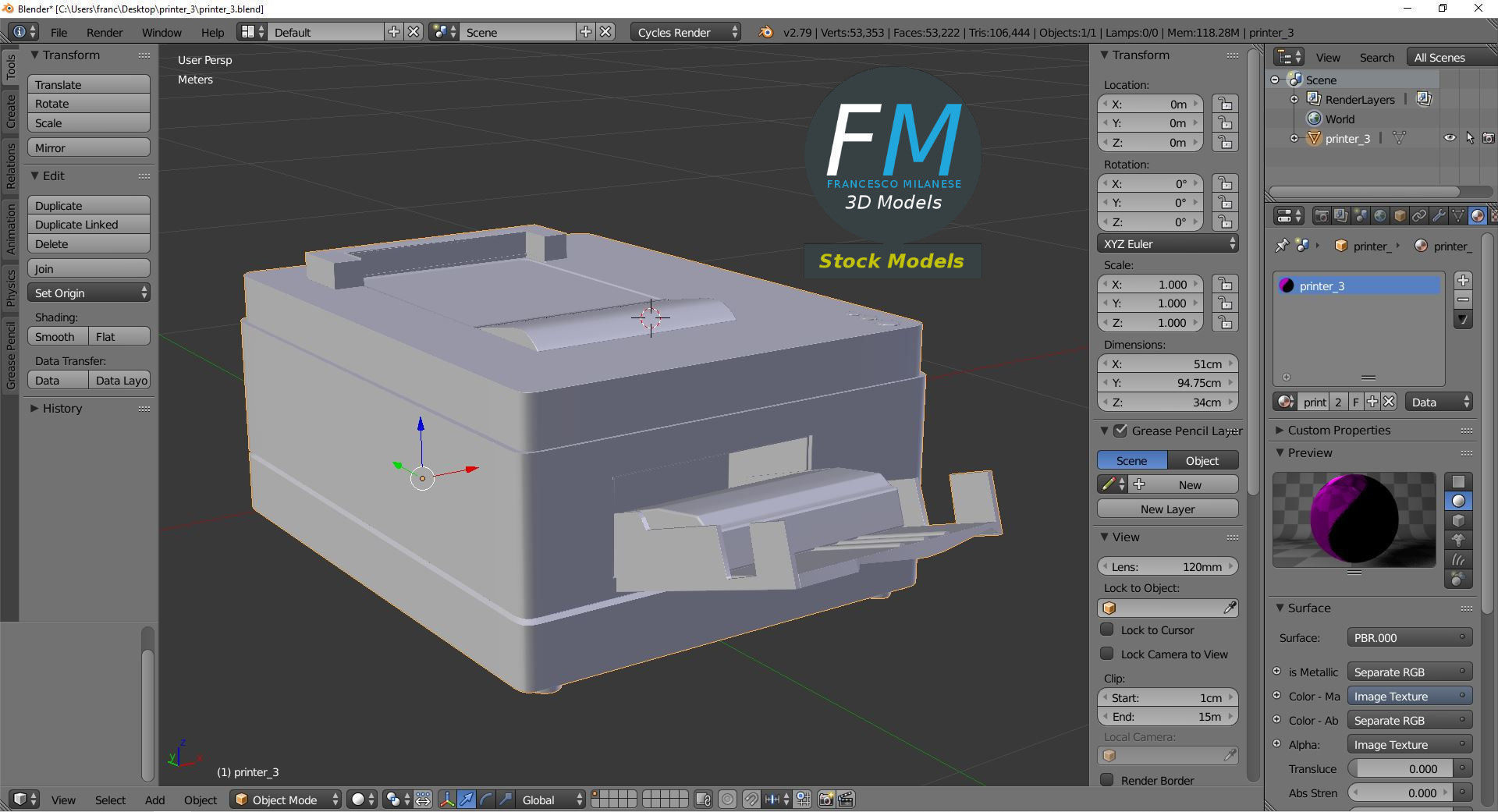Toggle lock for Location X

(x=1225, y=104)
